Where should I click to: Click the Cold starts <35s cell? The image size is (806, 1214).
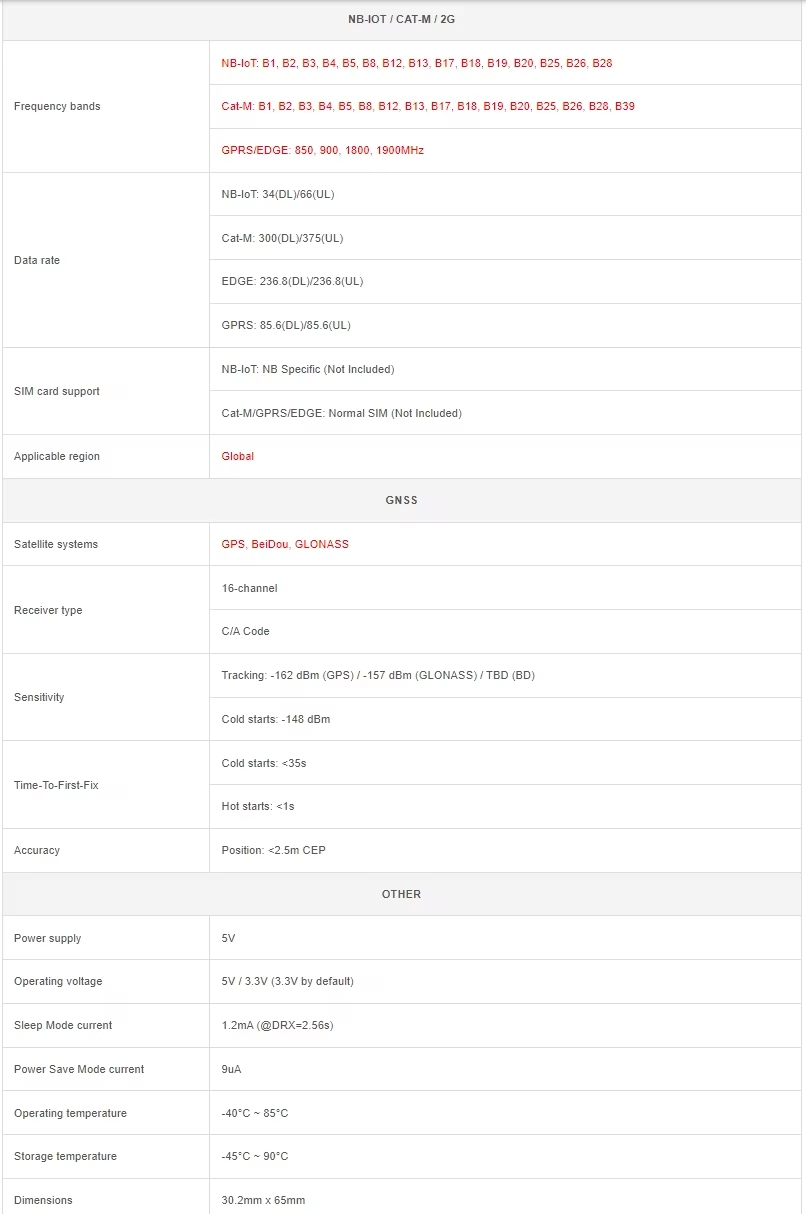pos(264,763)
